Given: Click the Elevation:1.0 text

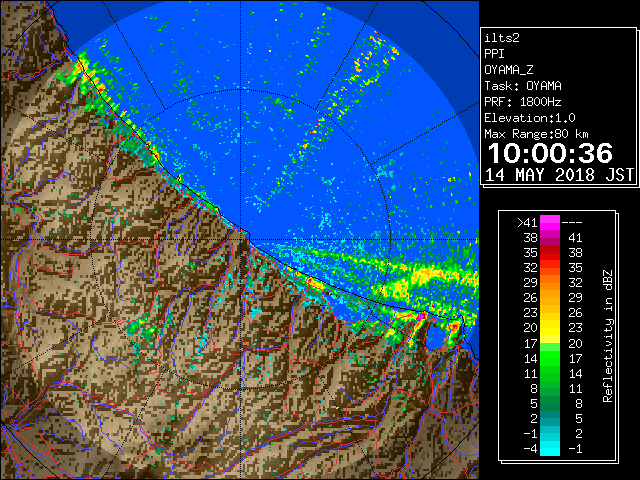Looking at the screenshot, I should (x=530, y=118).
